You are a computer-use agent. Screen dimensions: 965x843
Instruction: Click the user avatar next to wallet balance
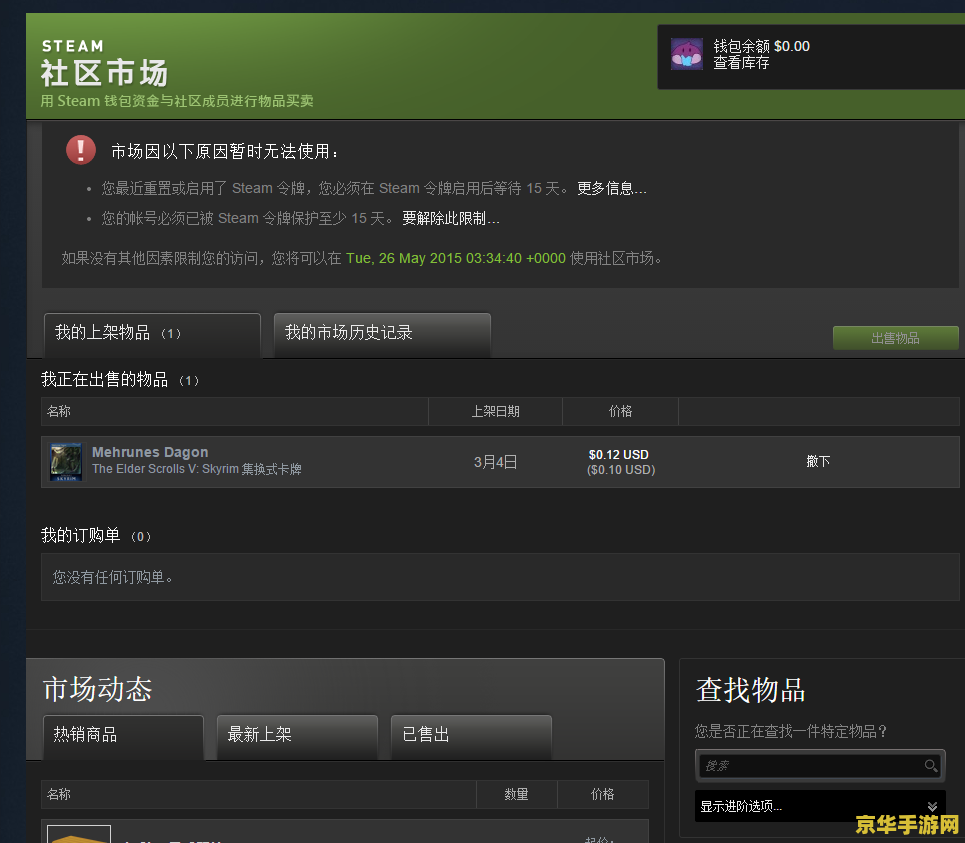click(687, 54)
